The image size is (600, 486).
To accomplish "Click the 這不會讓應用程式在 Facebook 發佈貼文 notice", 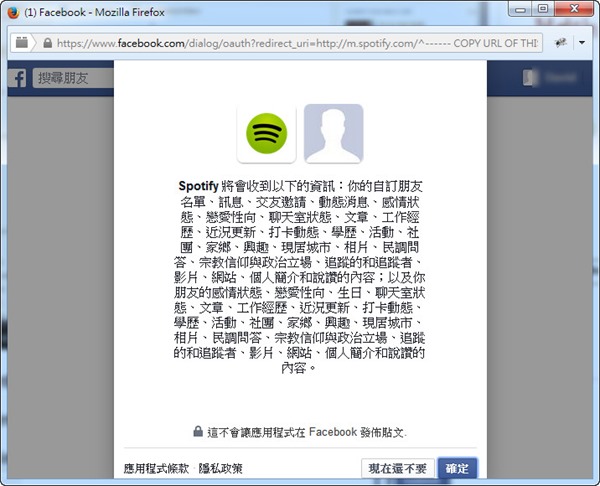I will [307, 432].
